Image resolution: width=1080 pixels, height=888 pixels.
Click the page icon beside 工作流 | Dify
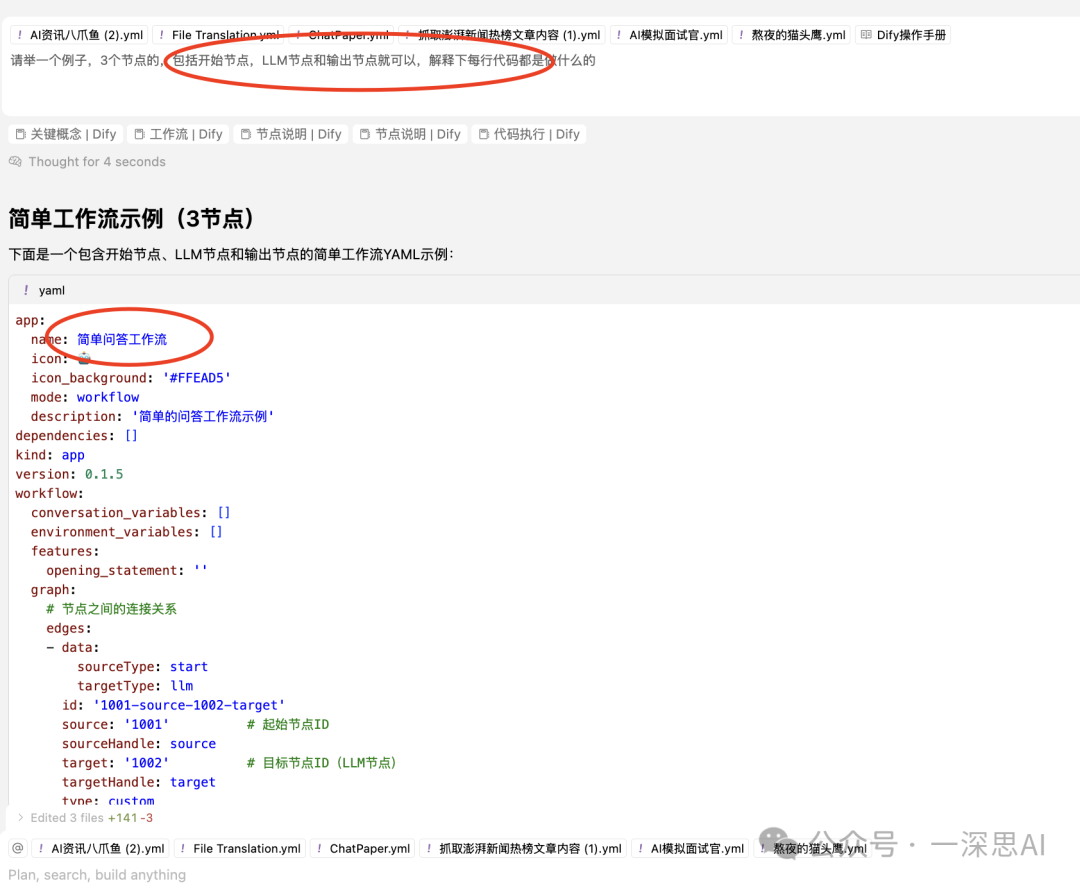pos(139,134)
